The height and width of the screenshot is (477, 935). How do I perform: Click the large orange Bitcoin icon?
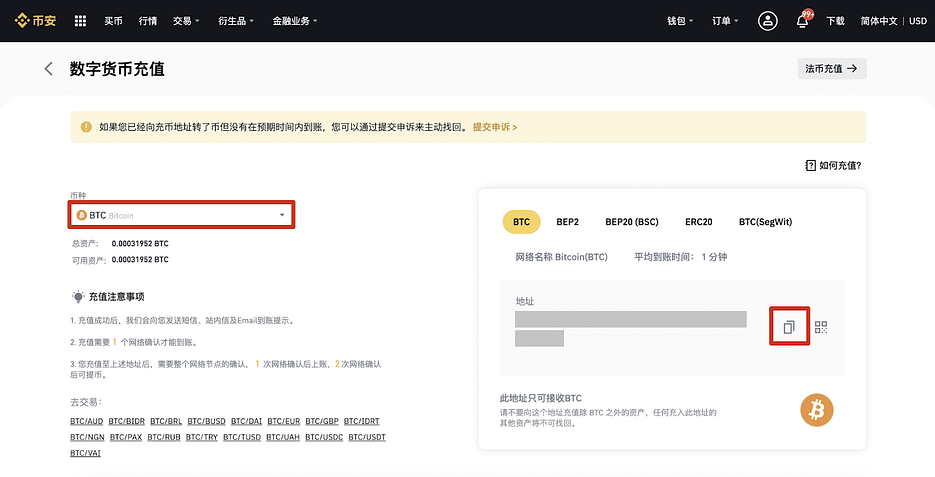[x=816, y=410]
